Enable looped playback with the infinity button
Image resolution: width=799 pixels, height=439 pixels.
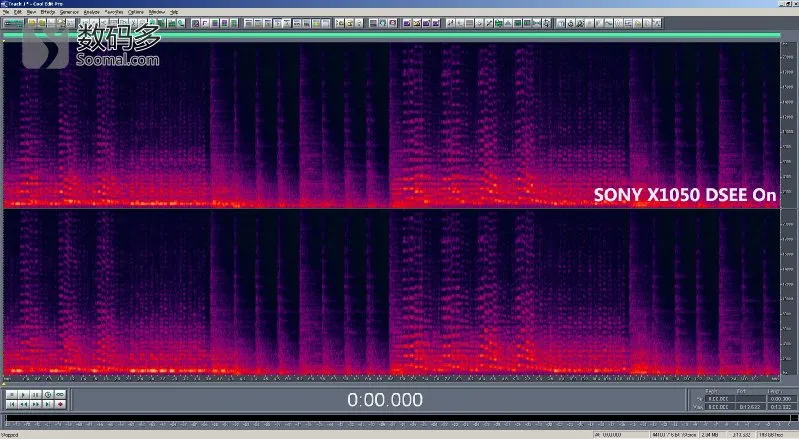click(60, 395)
